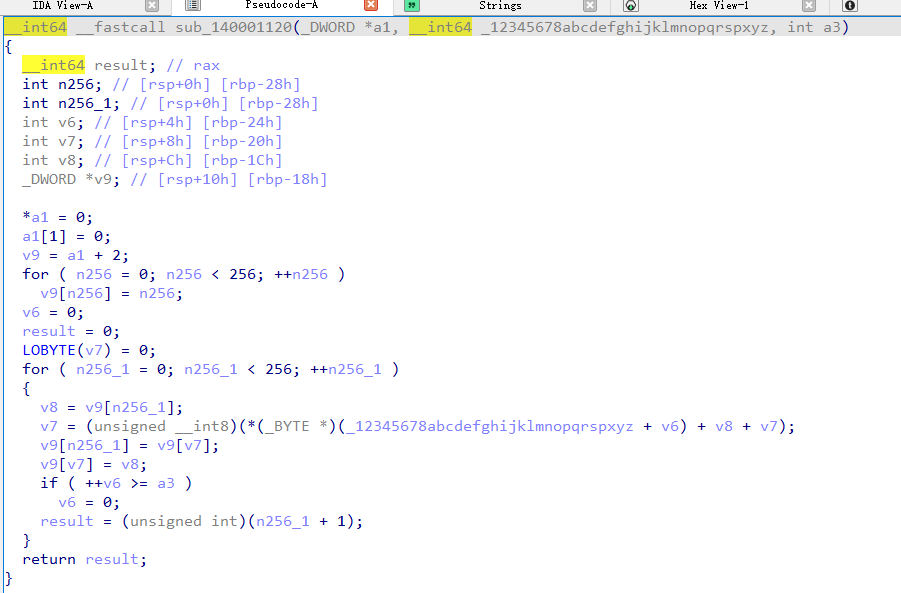Click the highlighted __int64 result declaration type

[x=53, y=65]
